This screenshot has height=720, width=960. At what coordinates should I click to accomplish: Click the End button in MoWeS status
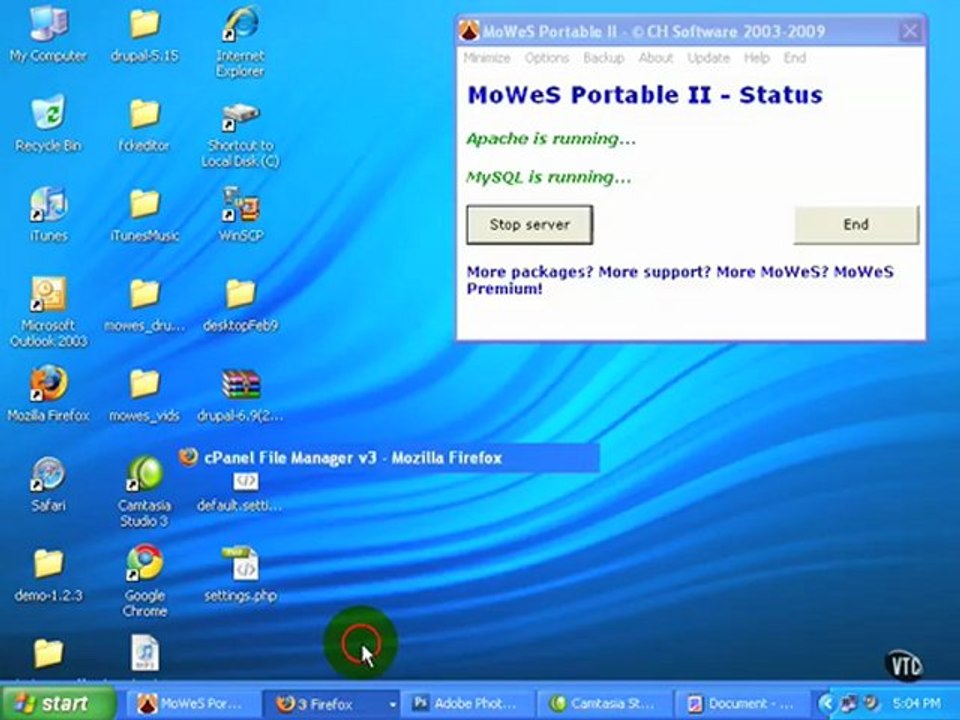(856, 225)
